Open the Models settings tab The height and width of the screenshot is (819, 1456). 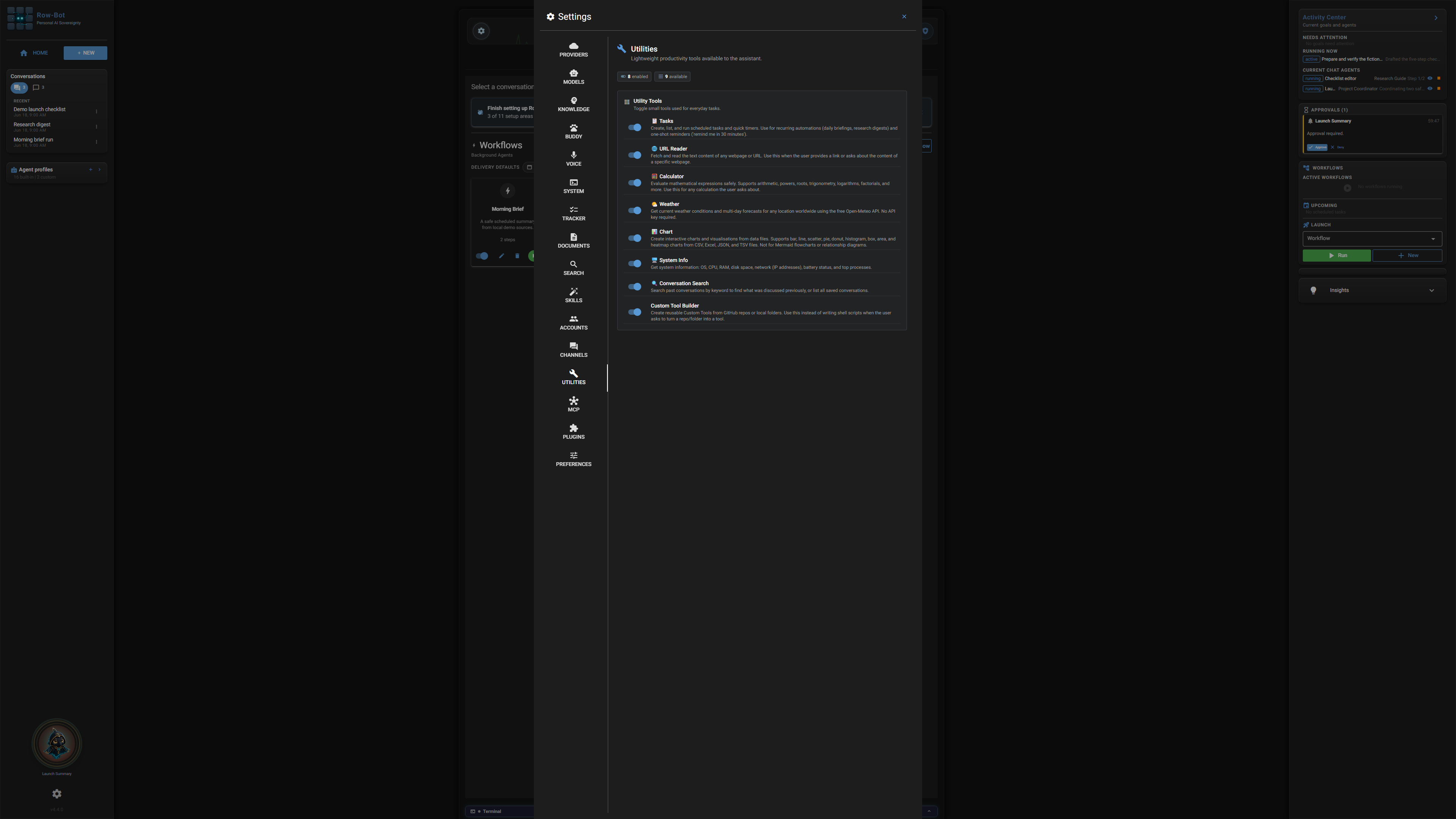click(573, 77)
